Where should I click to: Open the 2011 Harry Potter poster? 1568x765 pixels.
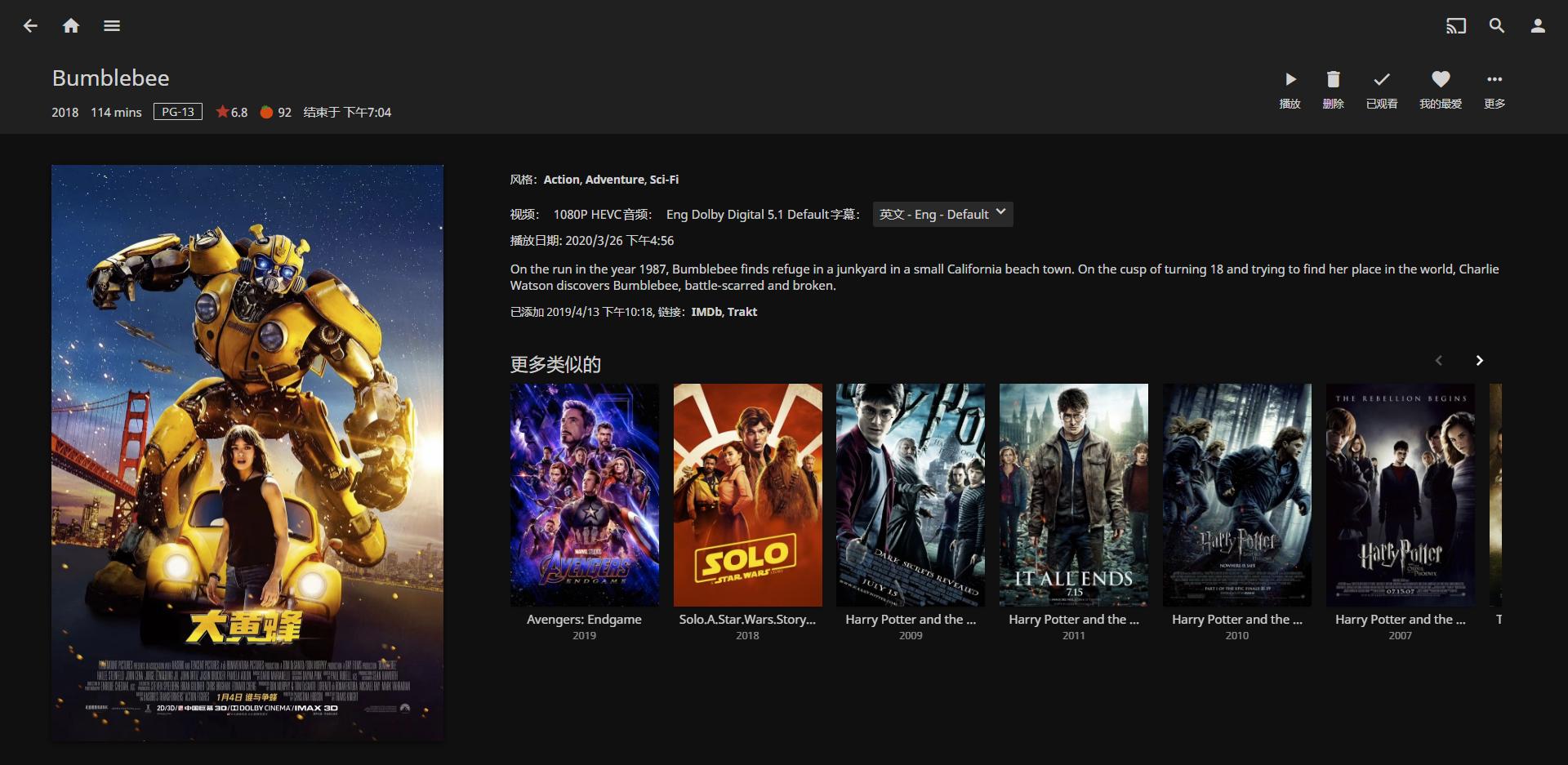(x=1074, y=495)
